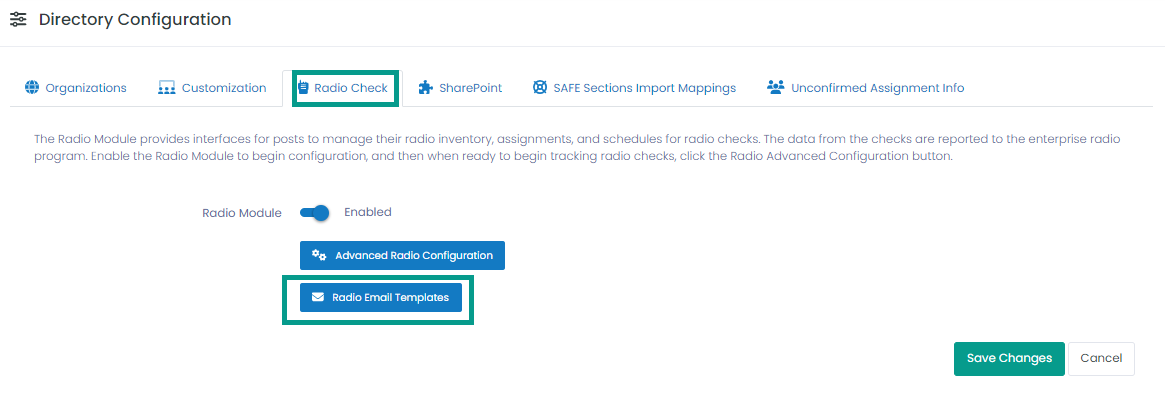Open Advanced Radio Configuration
Viewport: 1165px width, 412px height.
click(x=403, y=255)
